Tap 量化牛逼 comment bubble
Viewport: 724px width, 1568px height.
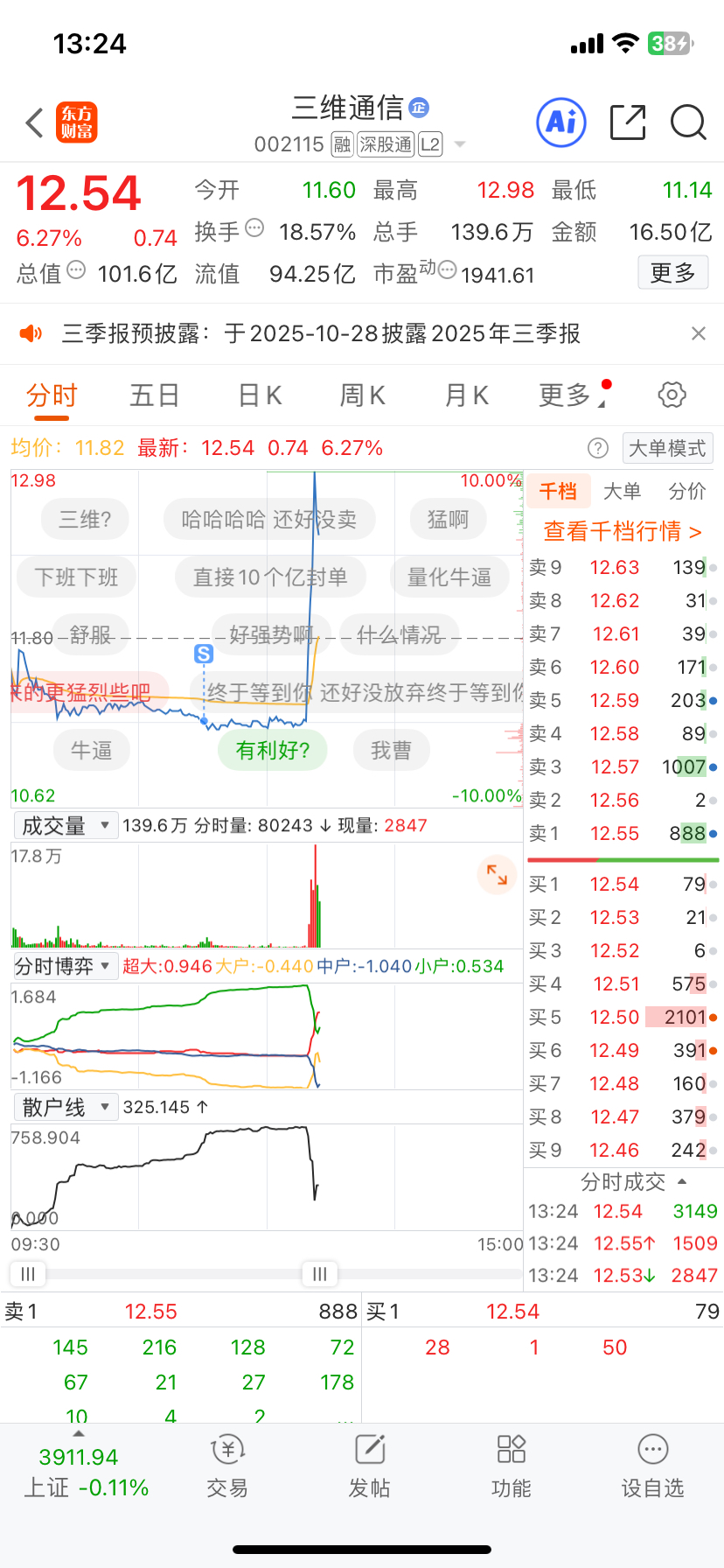pyautogui.click(x=449, y=577)
